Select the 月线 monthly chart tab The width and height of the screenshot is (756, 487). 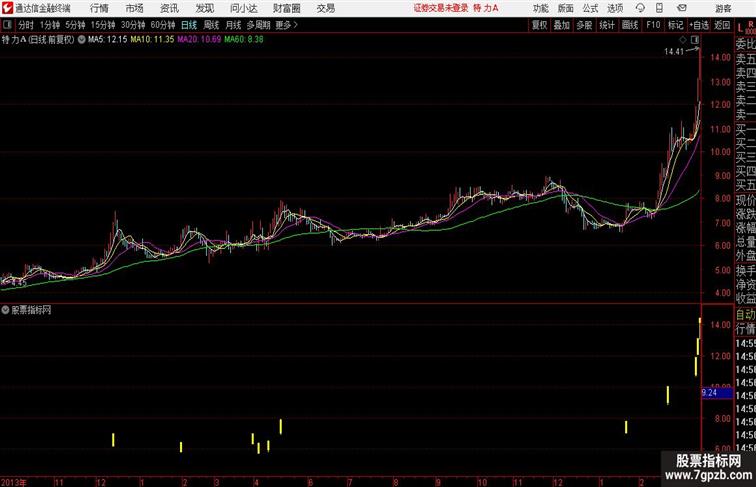(x=233, y=25)
